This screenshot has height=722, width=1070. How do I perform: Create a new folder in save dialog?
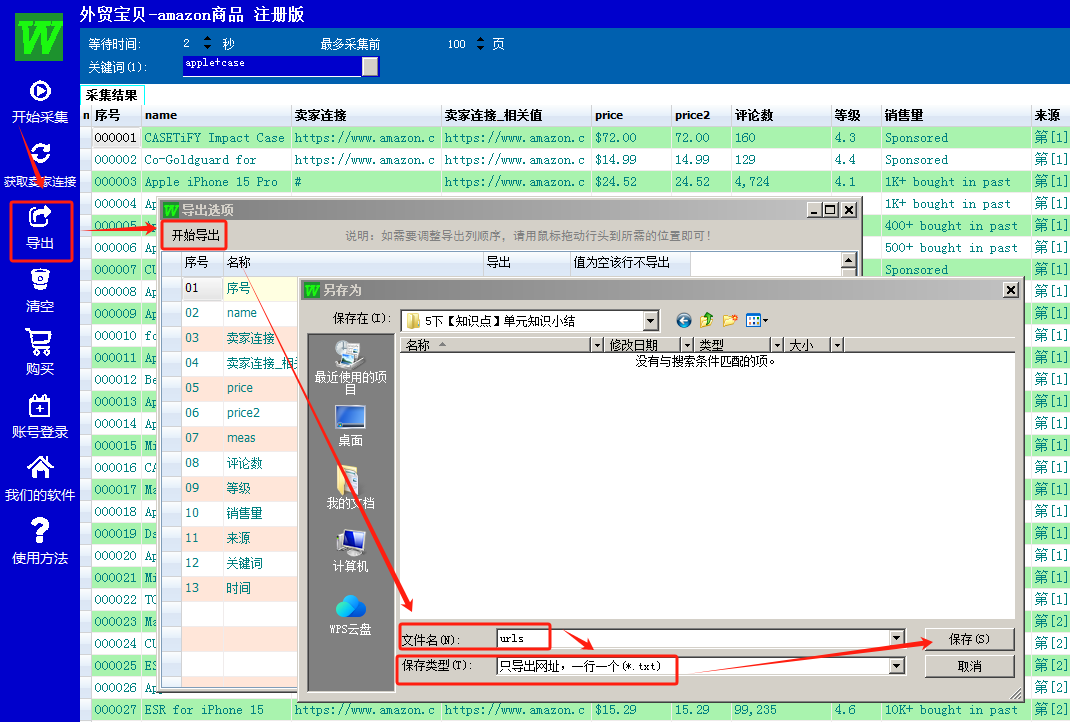point(729,320)
